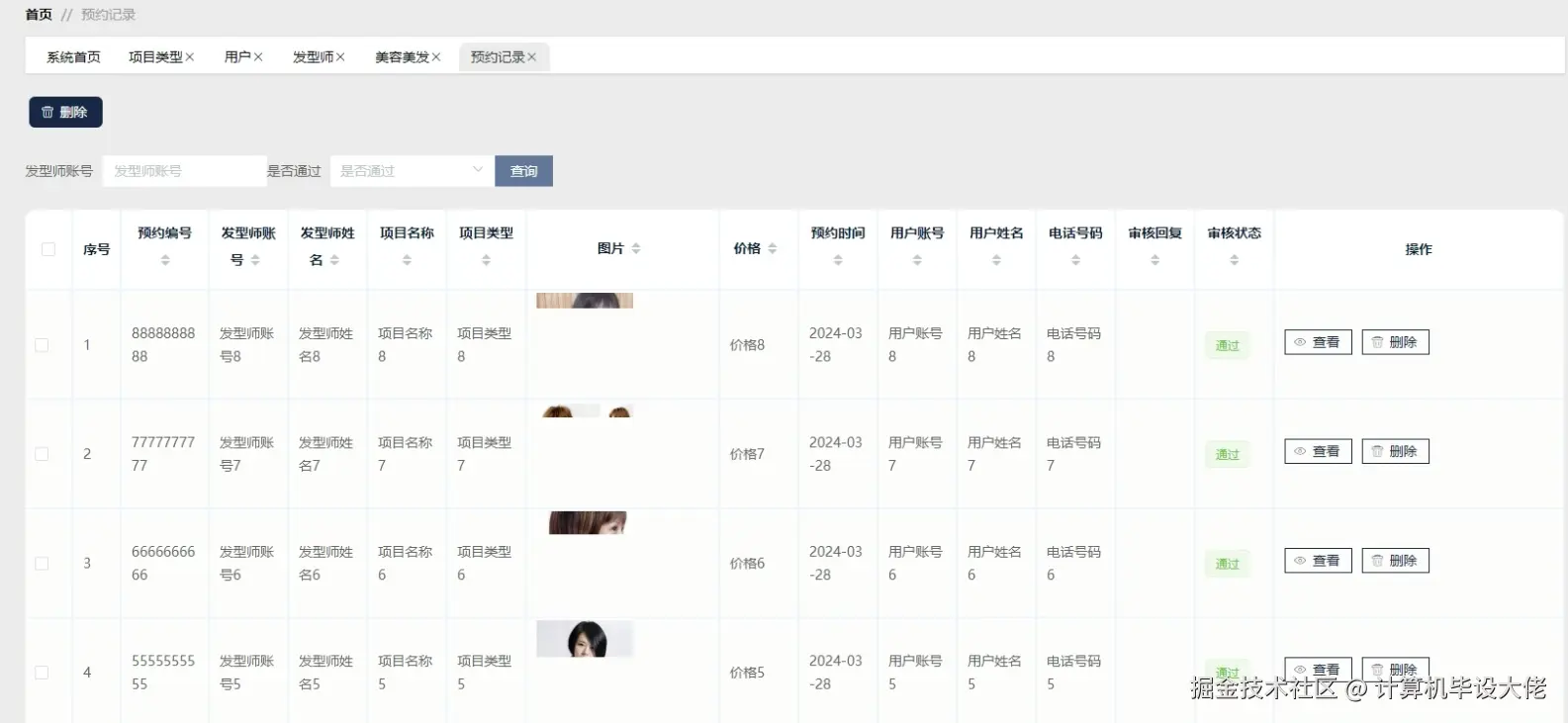View details of booking 7777777777
The image size is (1568, 723).
[x=1318, y=451]
